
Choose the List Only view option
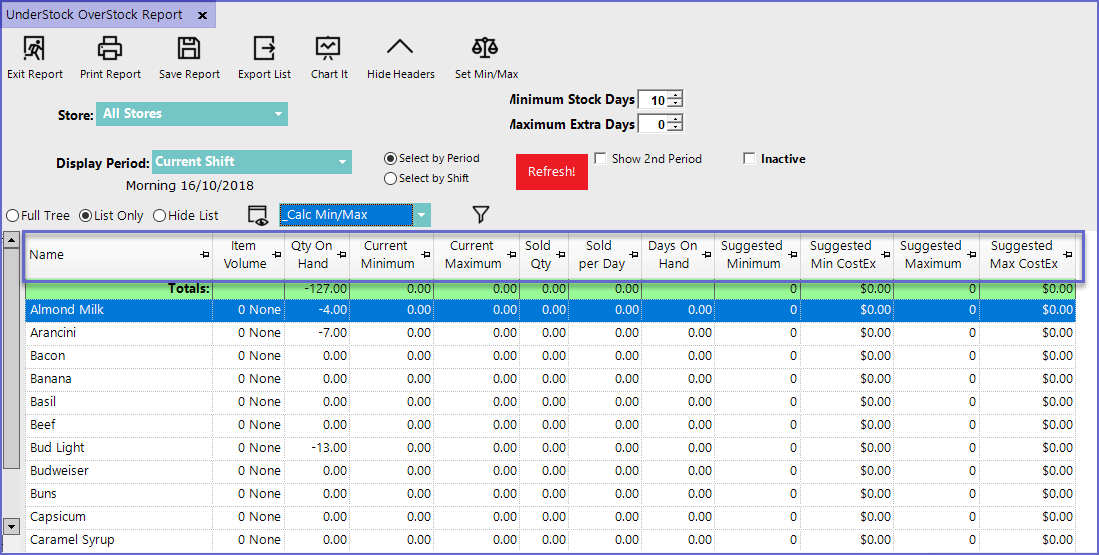pyautogui.click(x=86, y=216)
